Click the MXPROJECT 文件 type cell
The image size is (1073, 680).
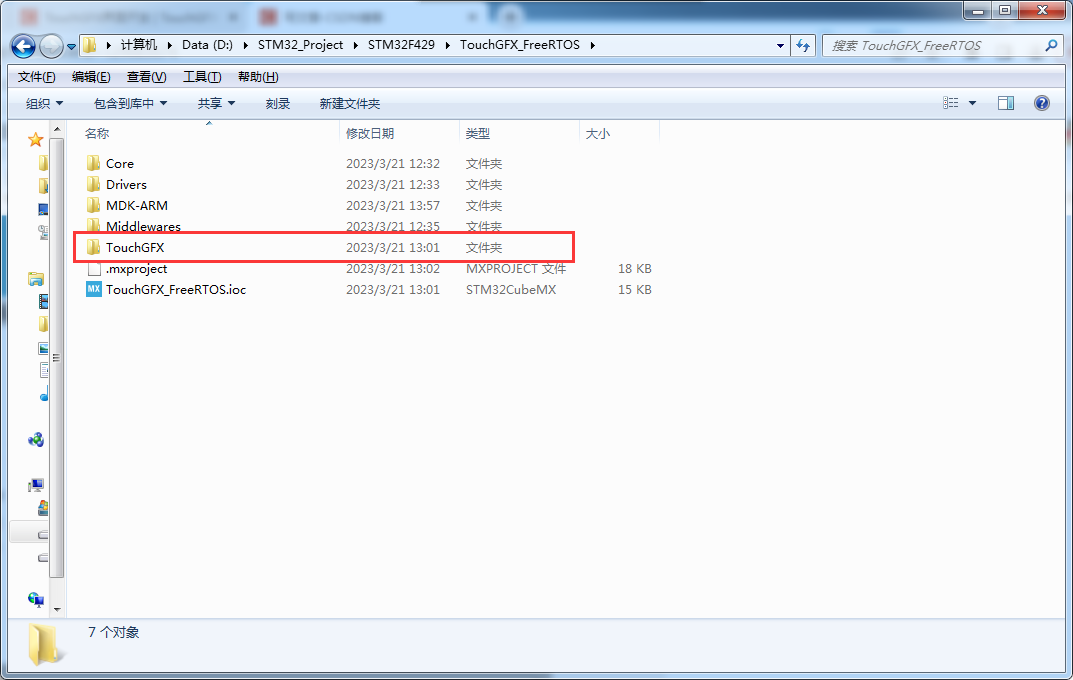coord(516,269)
